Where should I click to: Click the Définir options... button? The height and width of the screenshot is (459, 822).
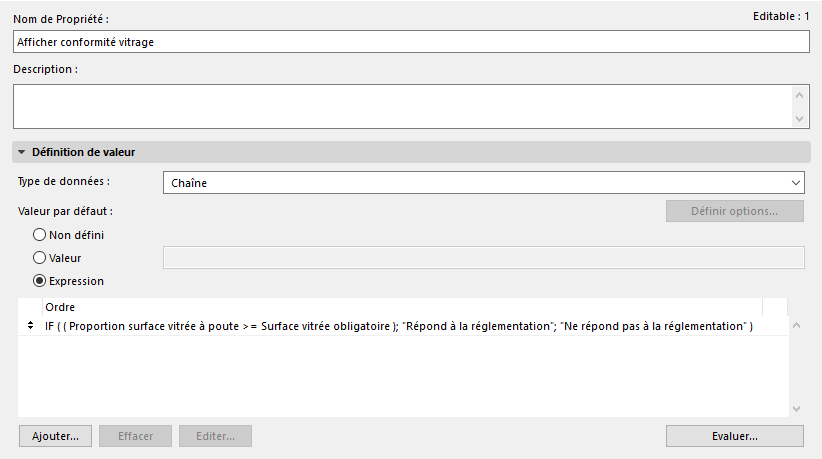click(735, 211)
